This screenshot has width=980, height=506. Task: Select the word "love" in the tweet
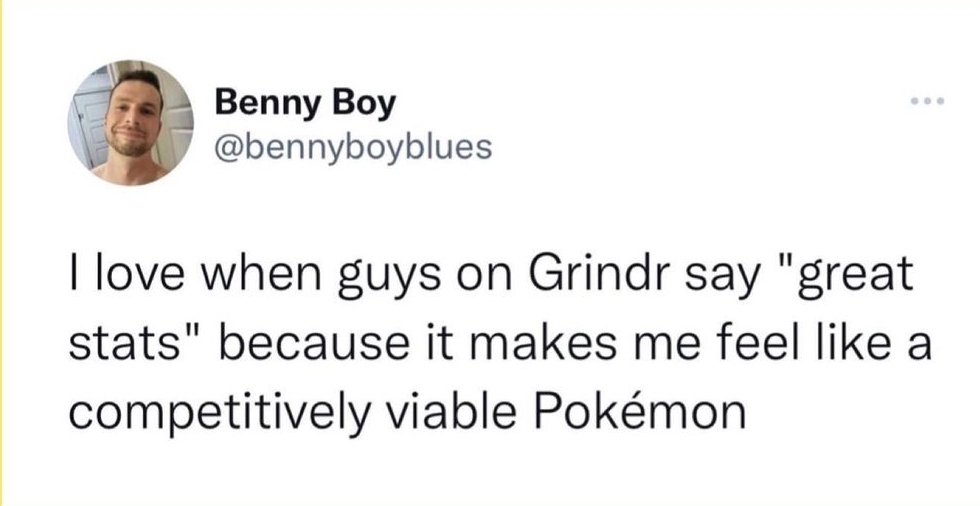tap(129, 275)
